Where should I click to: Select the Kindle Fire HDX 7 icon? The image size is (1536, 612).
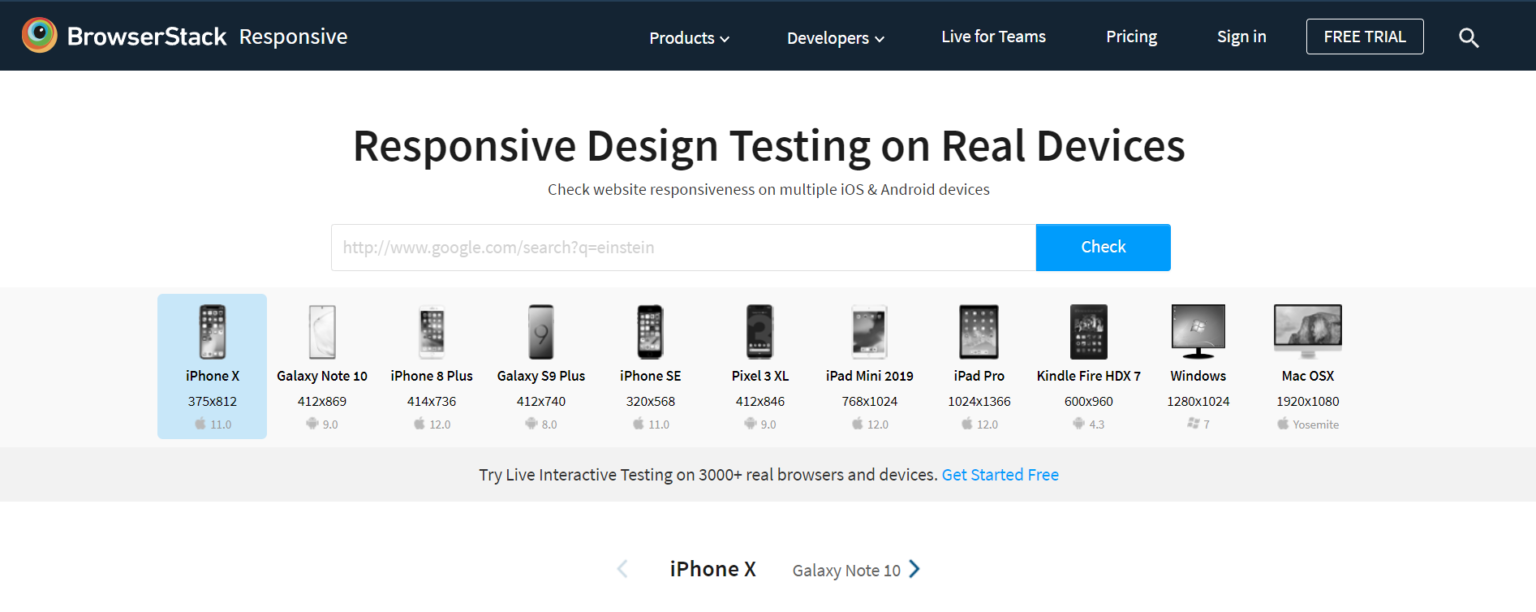coord(1088,332)
